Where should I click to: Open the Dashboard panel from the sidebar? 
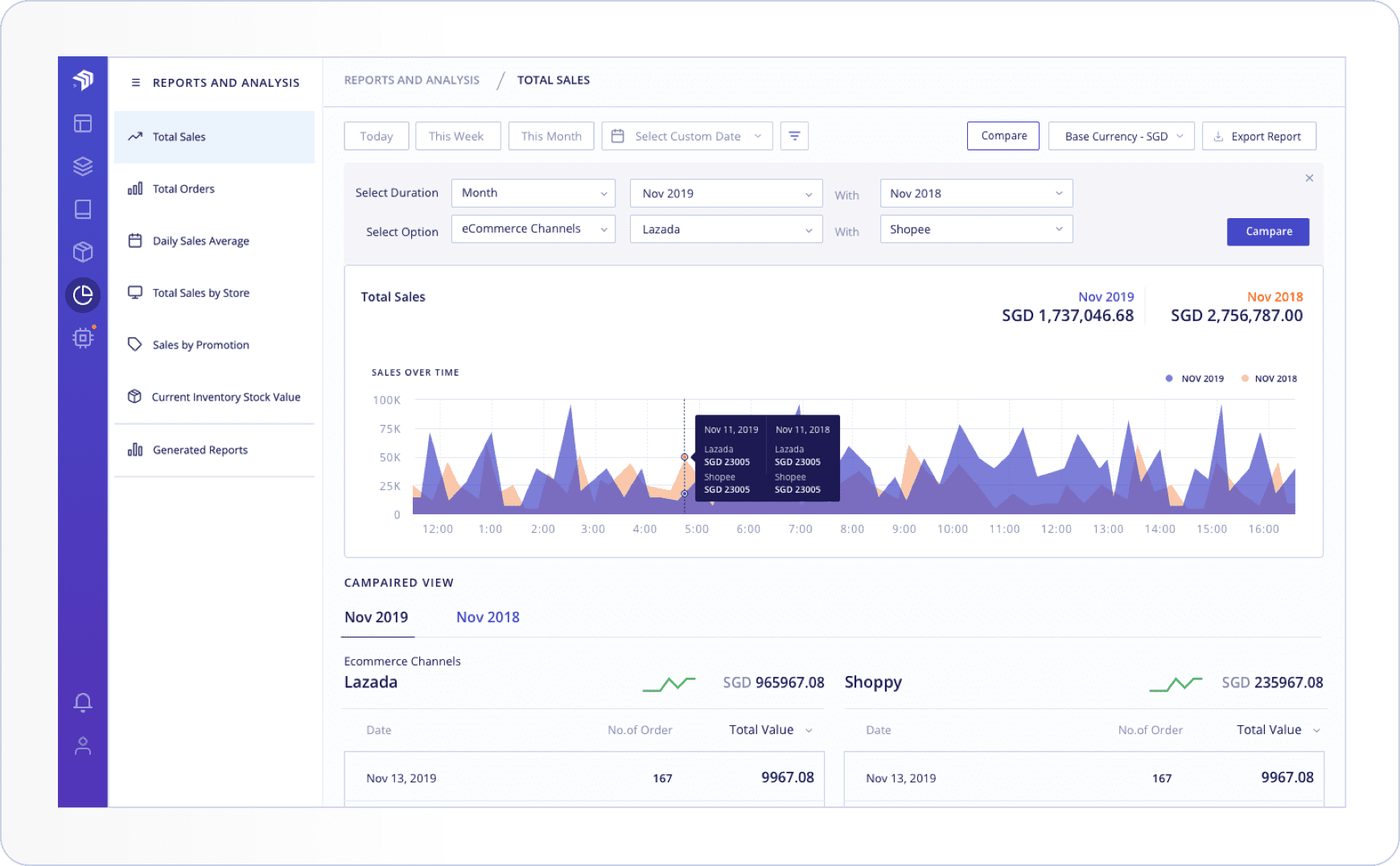(83, 124)
